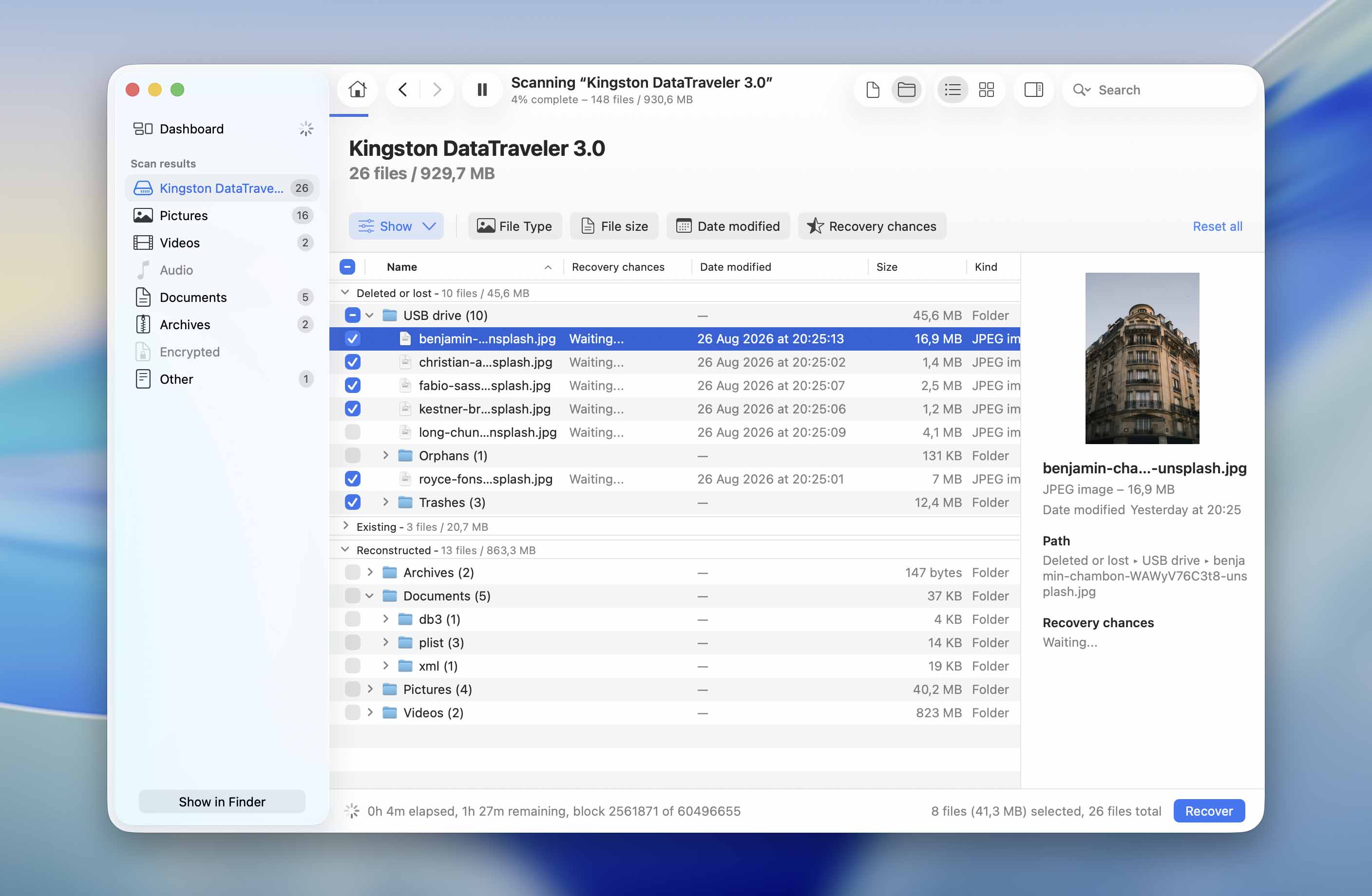Check long-chun...nsplash.jpg checkbox
The height and width of the screenshot is (896, 1372).
352,432
